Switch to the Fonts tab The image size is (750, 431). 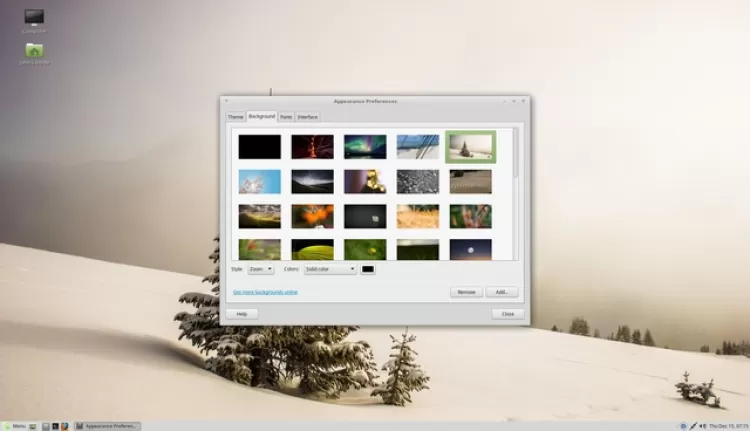pyautogui.click(x=286, y=117)
